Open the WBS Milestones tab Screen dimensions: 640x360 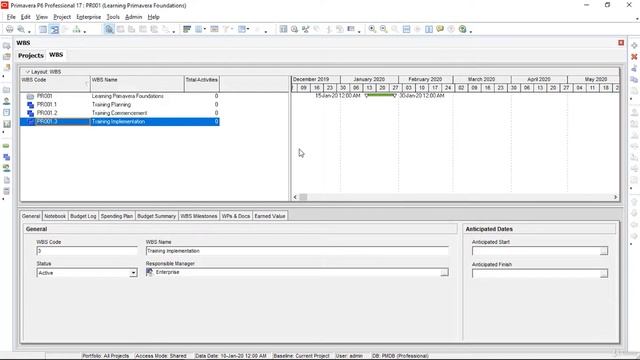click(x=199, y=216)
